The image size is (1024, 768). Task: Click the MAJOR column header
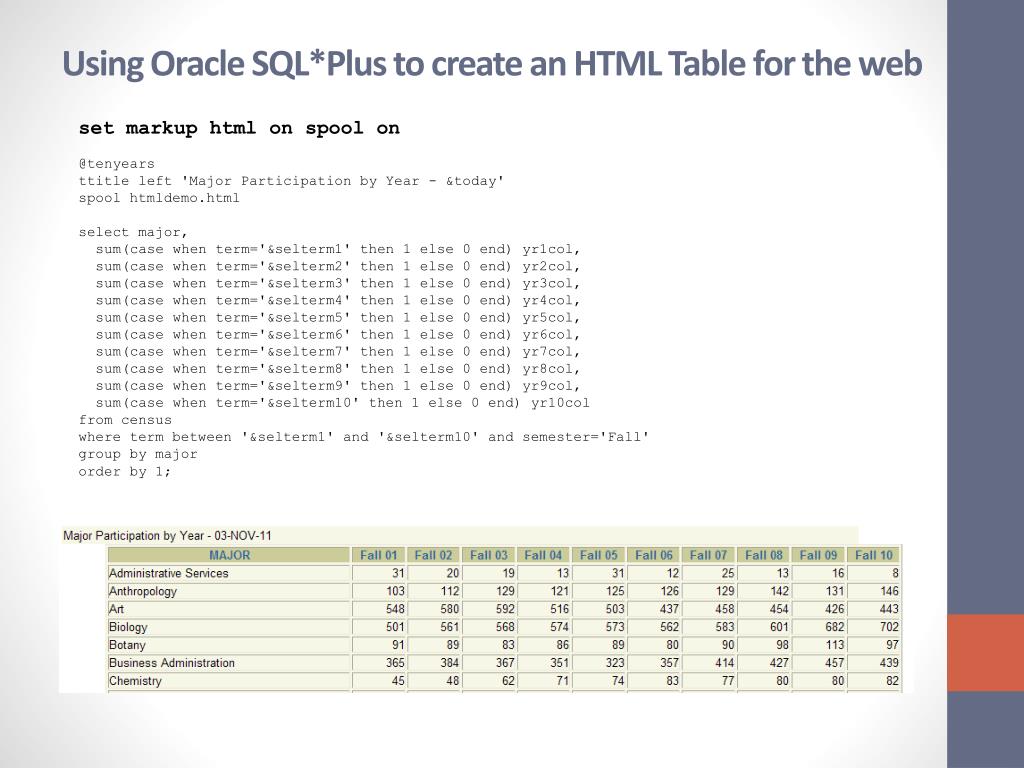click(x=229, y=555)
